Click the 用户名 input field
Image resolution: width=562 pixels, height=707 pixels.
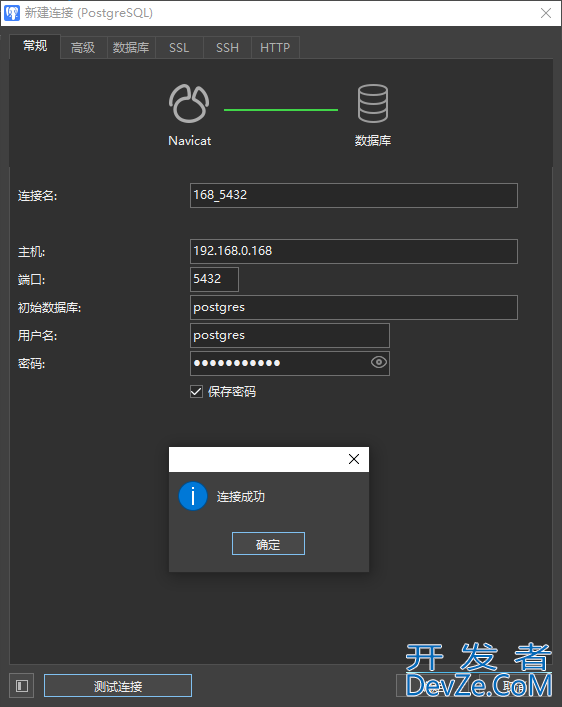(290, 335)
